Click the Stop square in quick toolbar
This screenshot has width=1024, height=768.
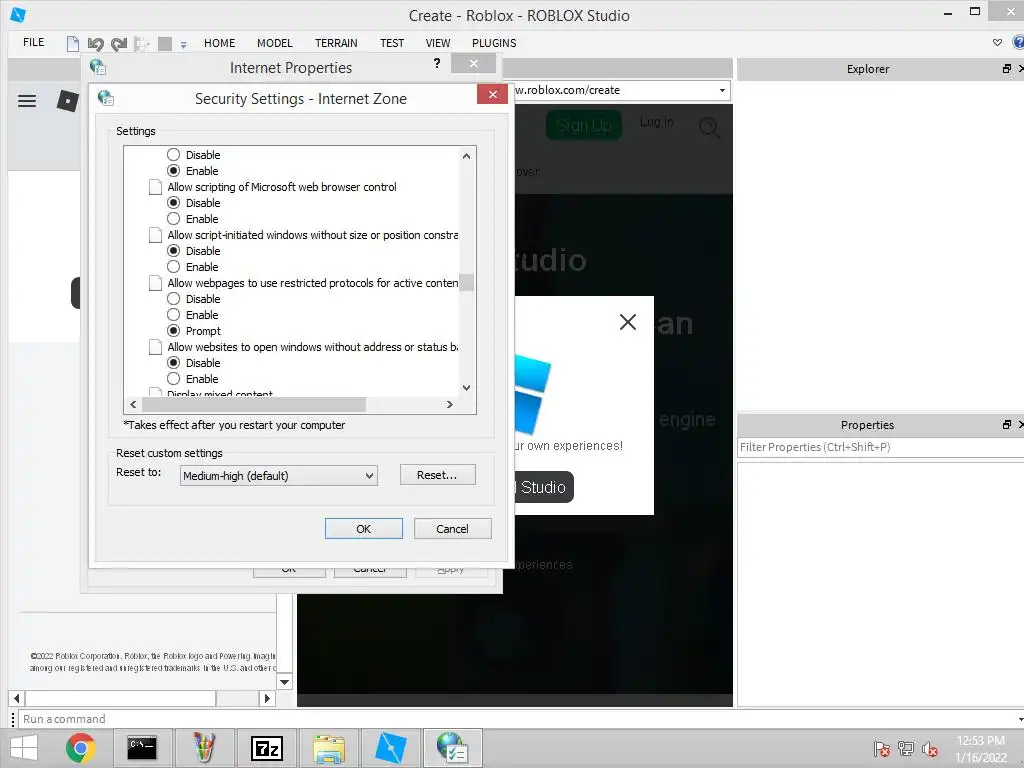(165, 44)
